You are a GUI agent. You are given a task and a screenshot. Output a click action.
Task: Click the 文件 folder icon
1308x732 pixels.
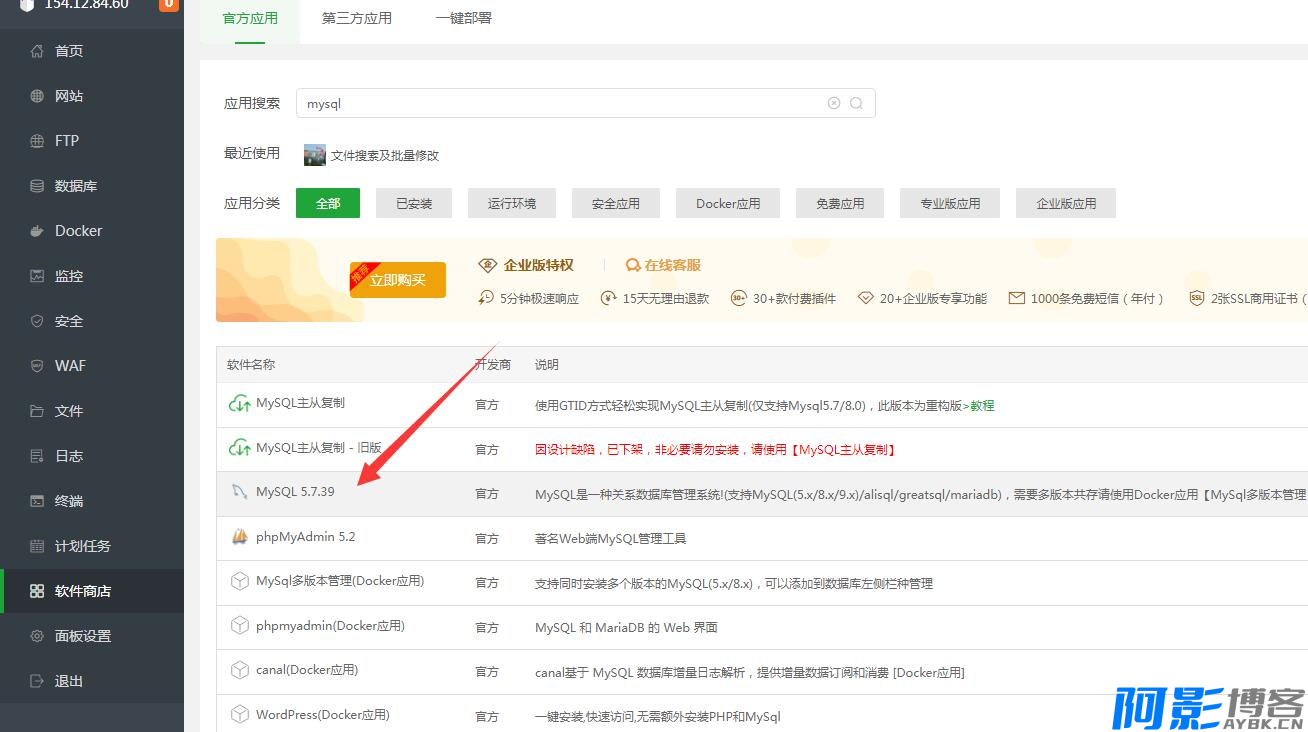(x=37, y=411)
